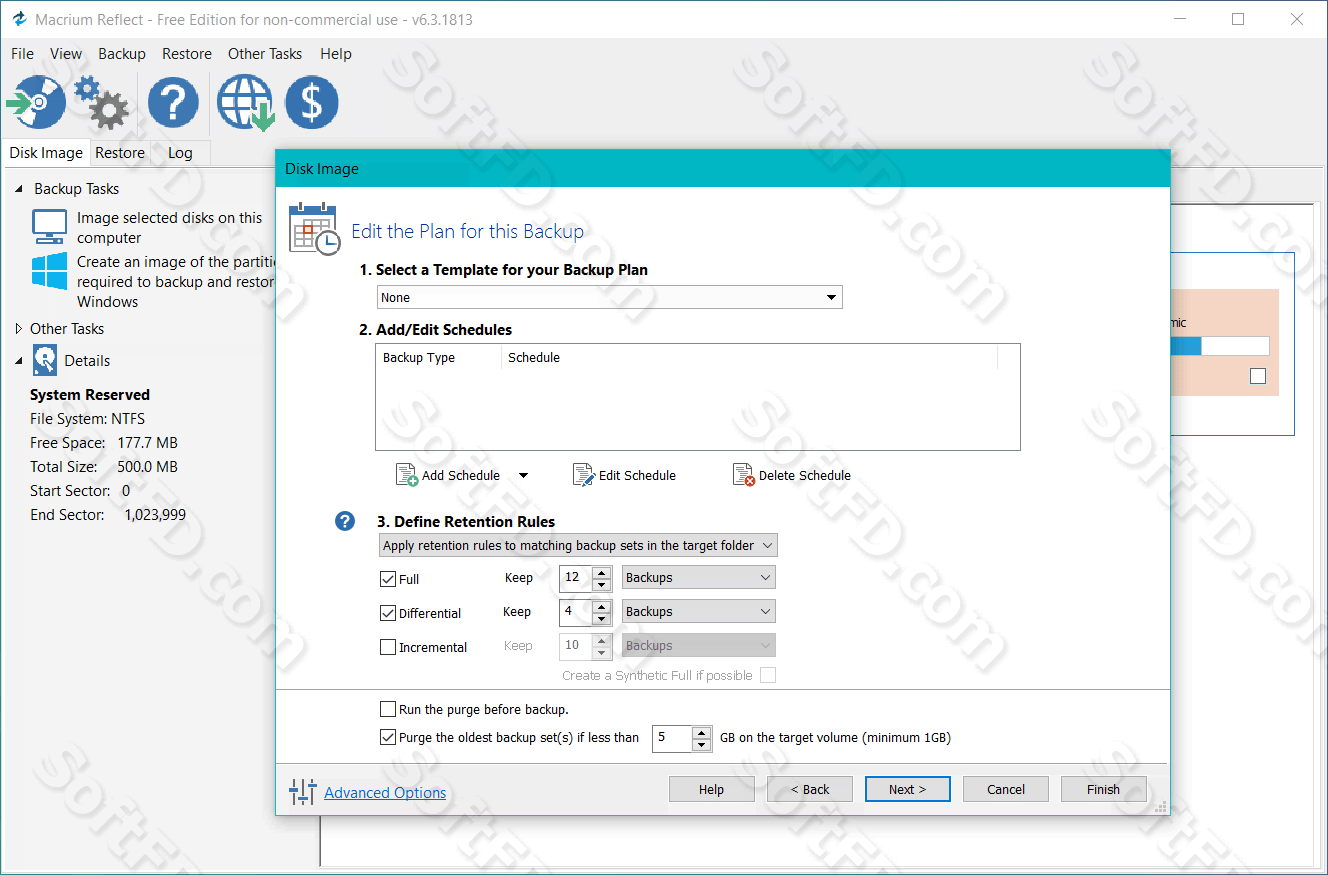Switch to the Disk Image tab

point(46,153)
